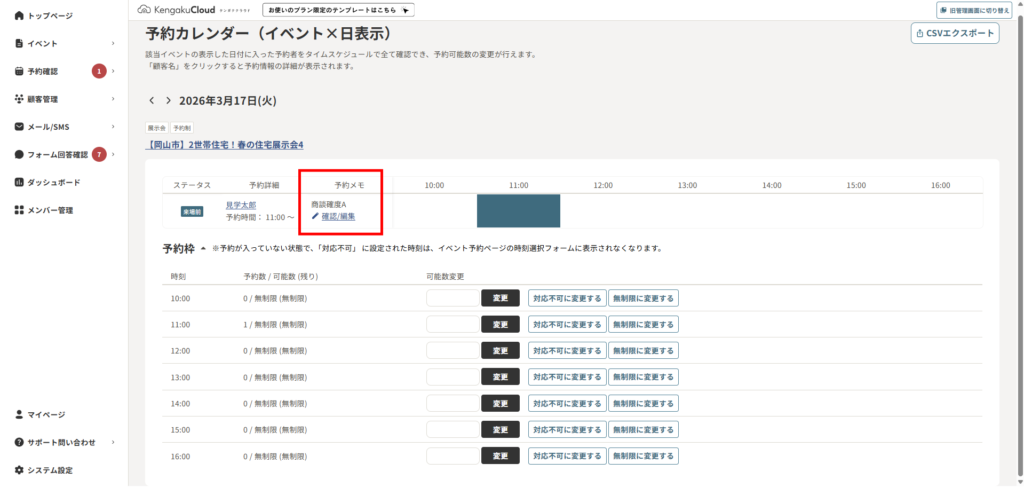The width and height of the screenshot is (1024, 487).
Task: Click the メンバー管理 grid icon
Action: tap(19, 210)
